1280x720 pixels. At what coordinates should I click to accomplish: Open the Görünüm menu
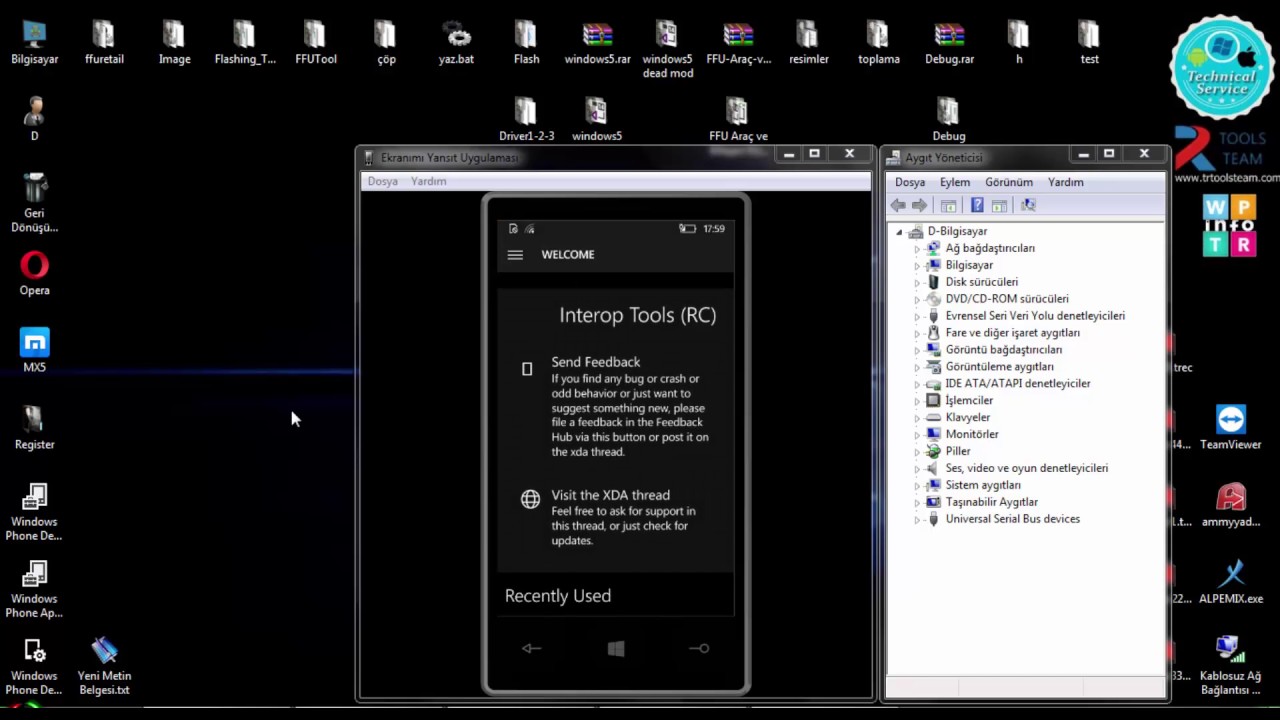[1009, 182]
